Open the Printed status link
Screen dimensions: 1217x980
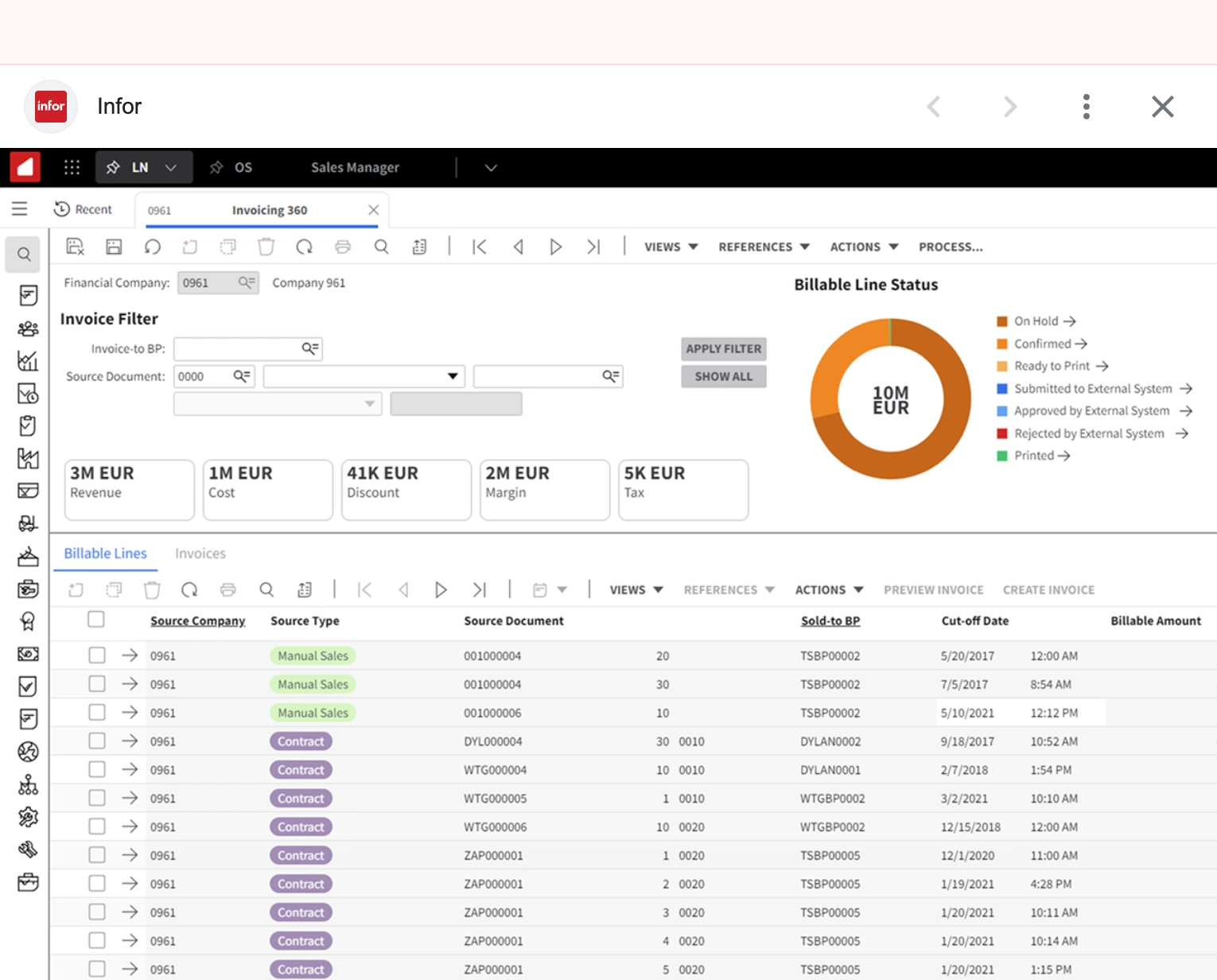coord(1042,455)
